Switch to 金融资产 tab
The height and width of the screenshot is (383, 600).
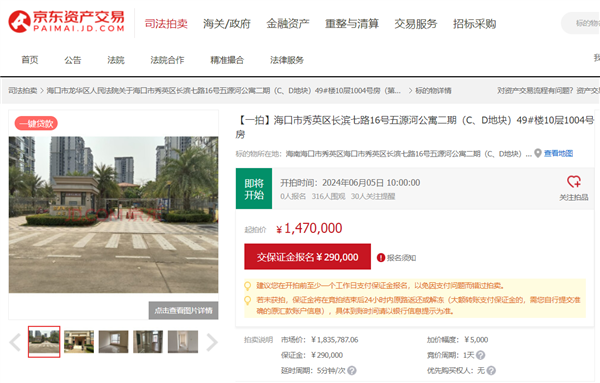click(x=288, y=24)
